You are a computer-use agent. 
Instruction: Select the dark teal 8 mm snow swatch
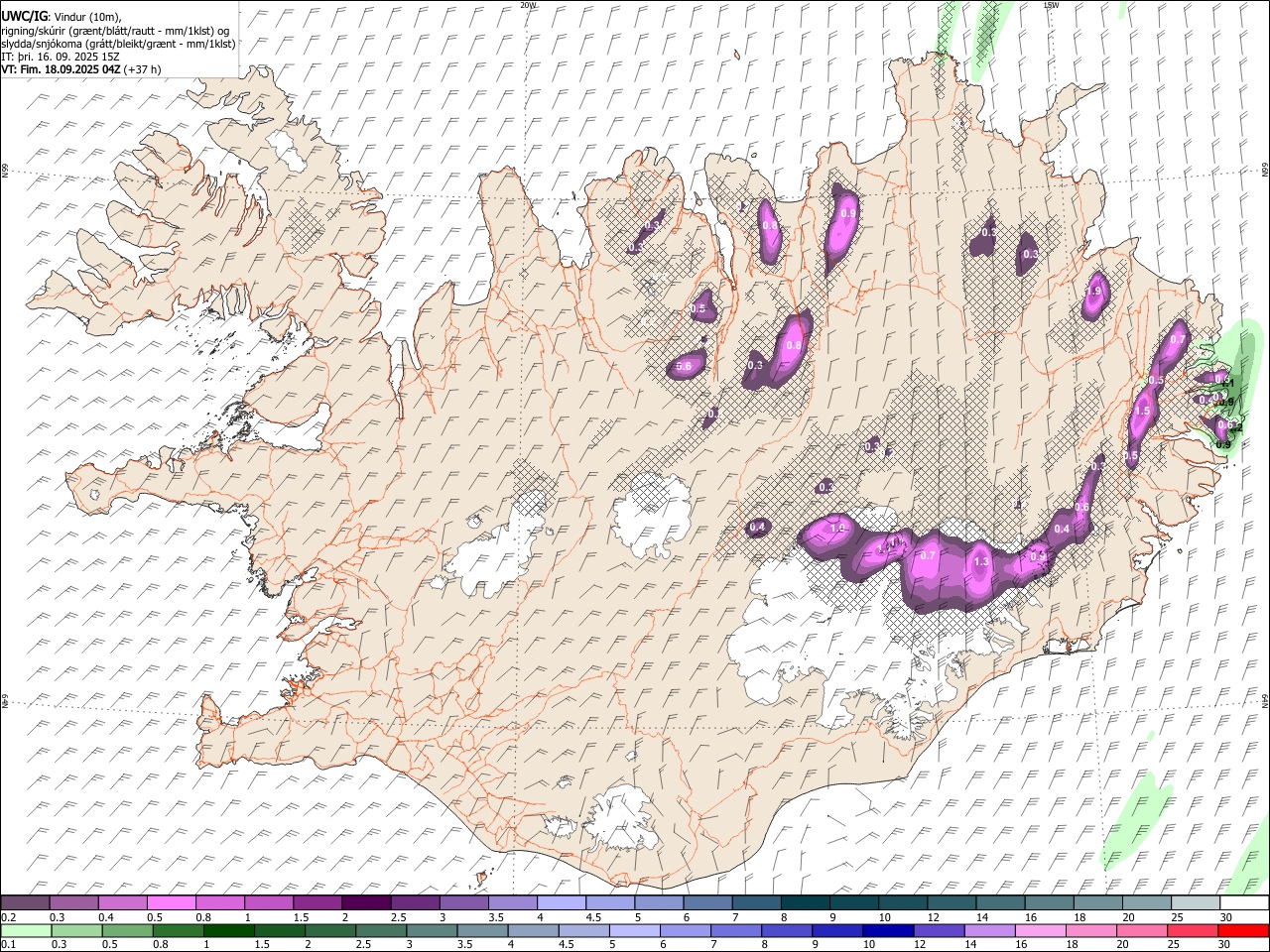[805, 903]
